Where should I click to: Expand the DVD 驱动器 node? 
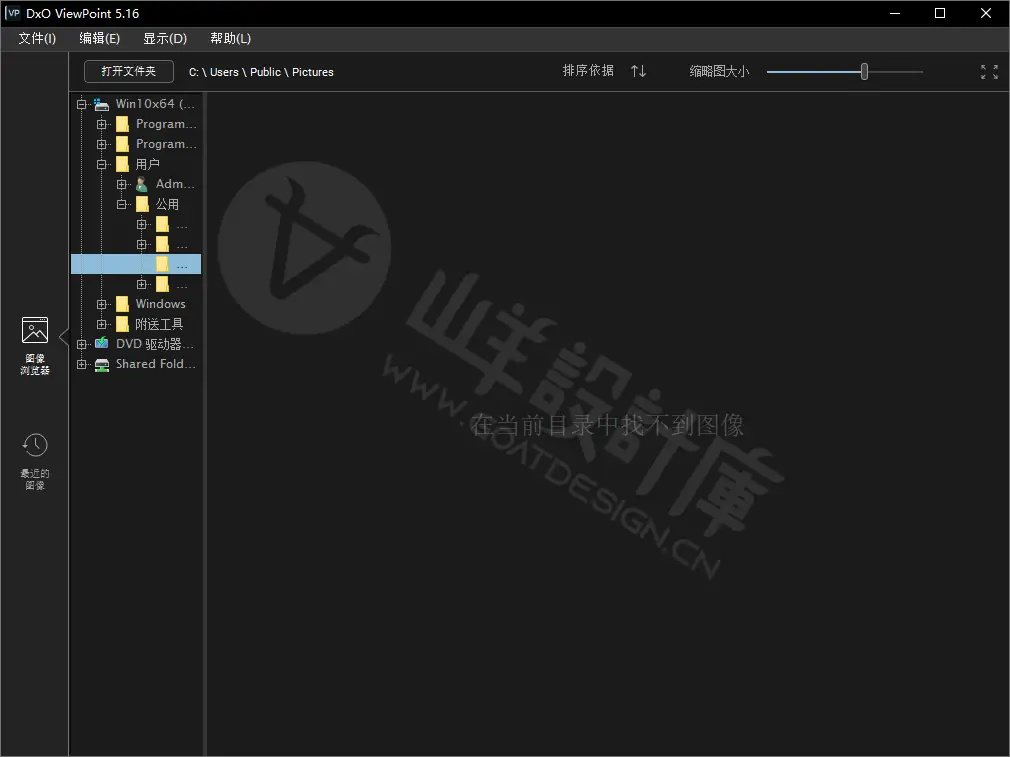pos(82,344)
